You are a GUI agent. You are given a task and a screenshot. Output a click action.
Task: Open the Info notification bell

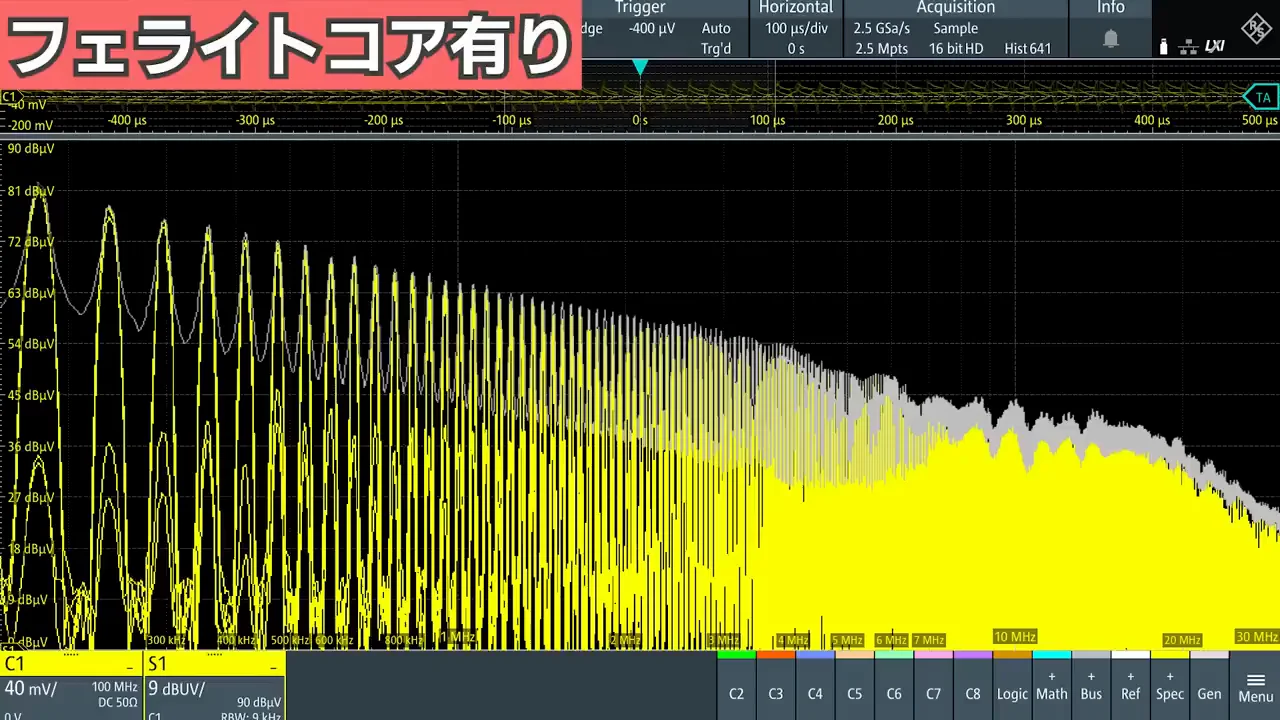click(x=1110, y=39)
